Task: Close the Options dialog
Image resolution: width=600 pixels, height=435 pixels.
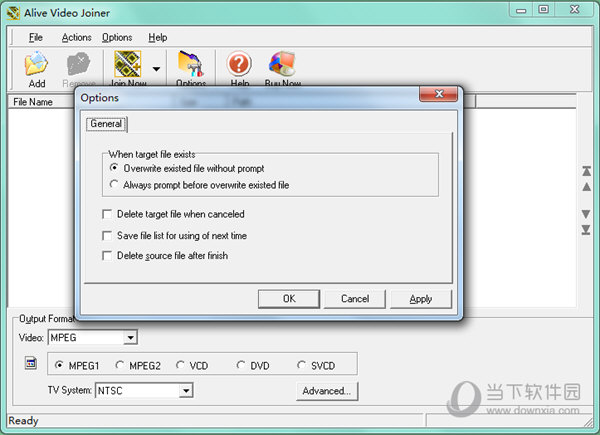Action: pyautogui.click(x=439, y=94)
